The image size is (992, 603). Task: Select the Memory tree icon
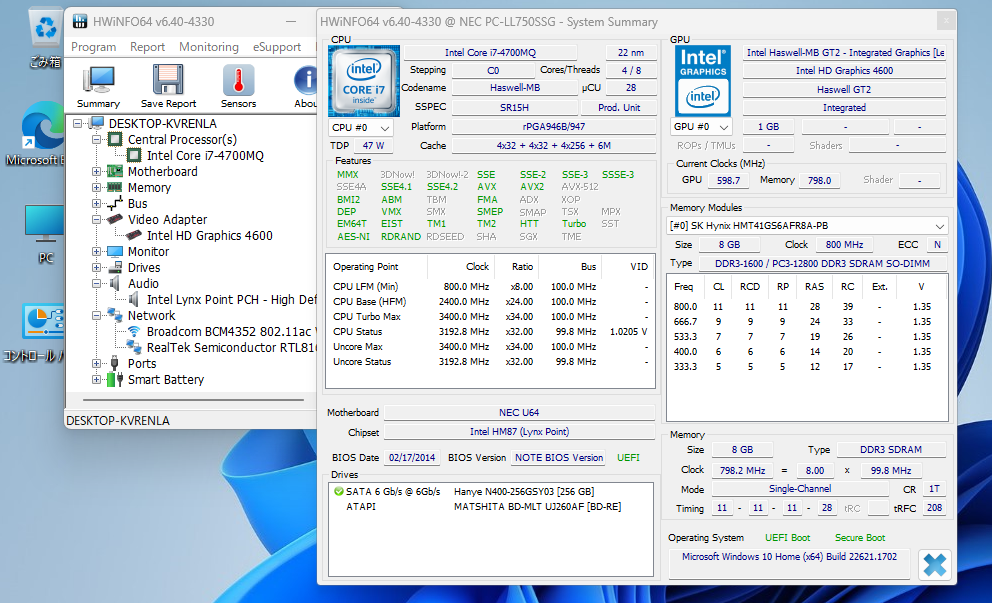(x=115, y=187)
